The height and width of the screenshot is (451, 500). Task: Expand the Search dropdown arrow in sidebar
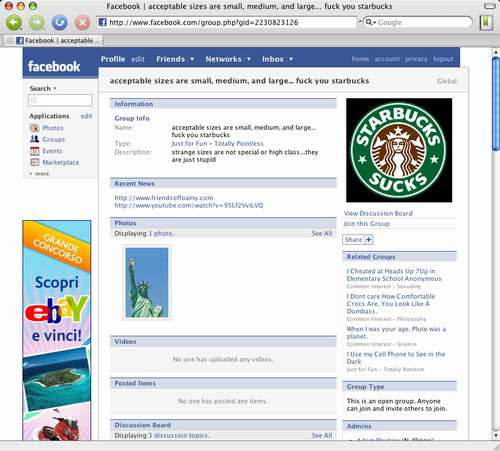[55, 89]
